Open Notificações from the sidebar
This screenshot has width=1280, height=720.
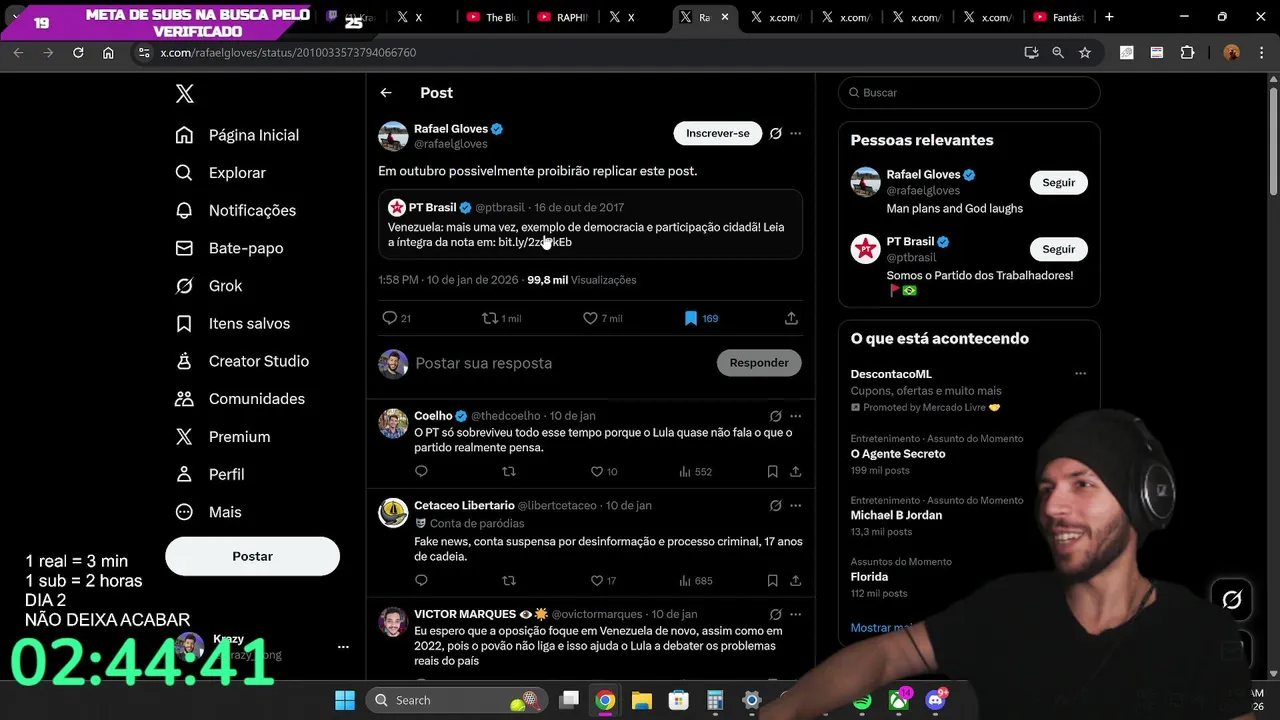coord(235,210)
